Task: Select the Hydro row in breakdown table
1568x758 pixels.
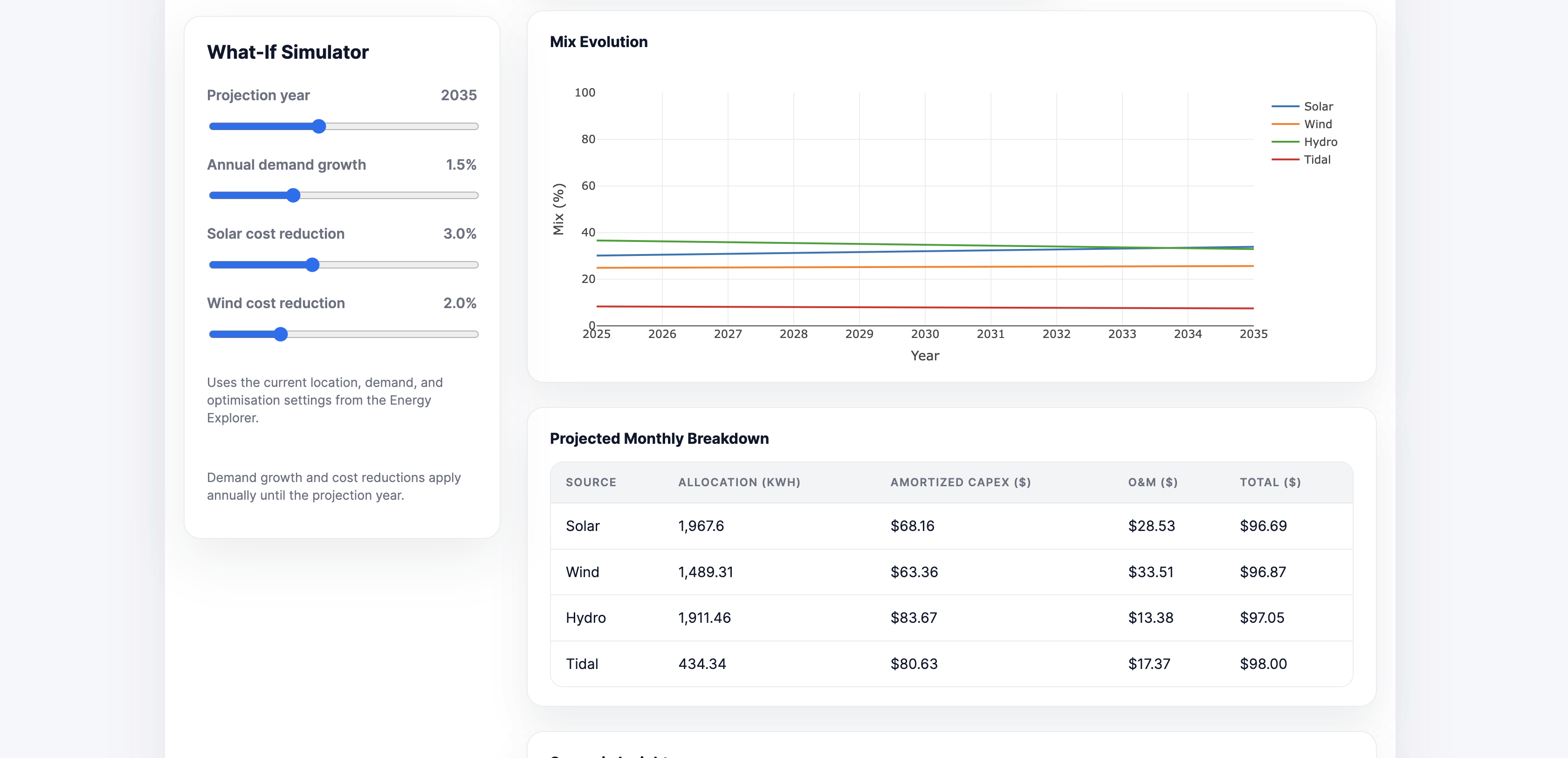Action: pos(585,618)
